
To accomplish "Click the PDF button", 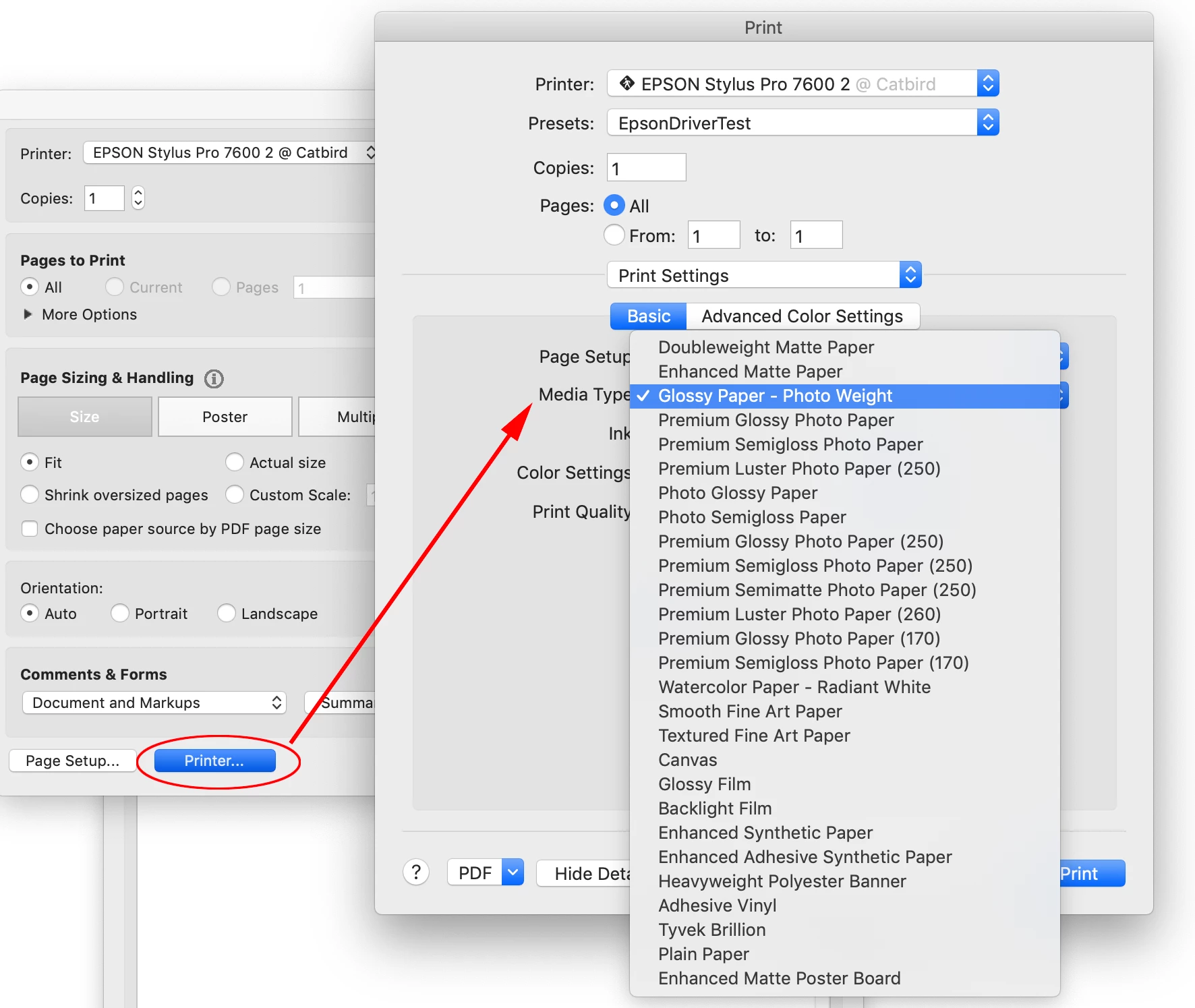I will 475,872.
